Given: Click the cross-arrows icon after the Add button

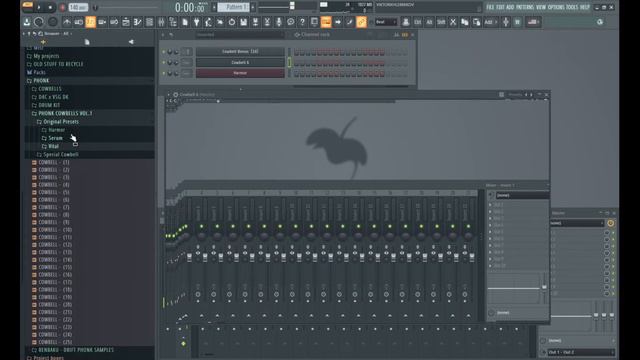Looking at the screenshot, I should pos(506,22).
